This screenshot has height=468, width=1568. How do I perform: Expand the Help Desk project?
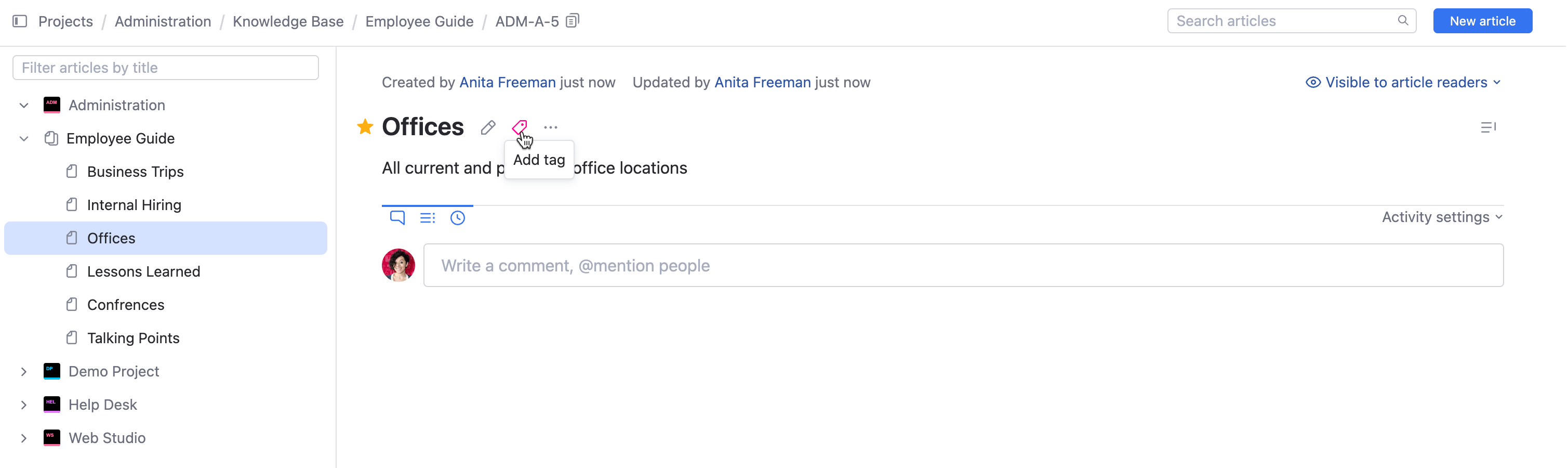pyautogui.click(x=24, y=404)
